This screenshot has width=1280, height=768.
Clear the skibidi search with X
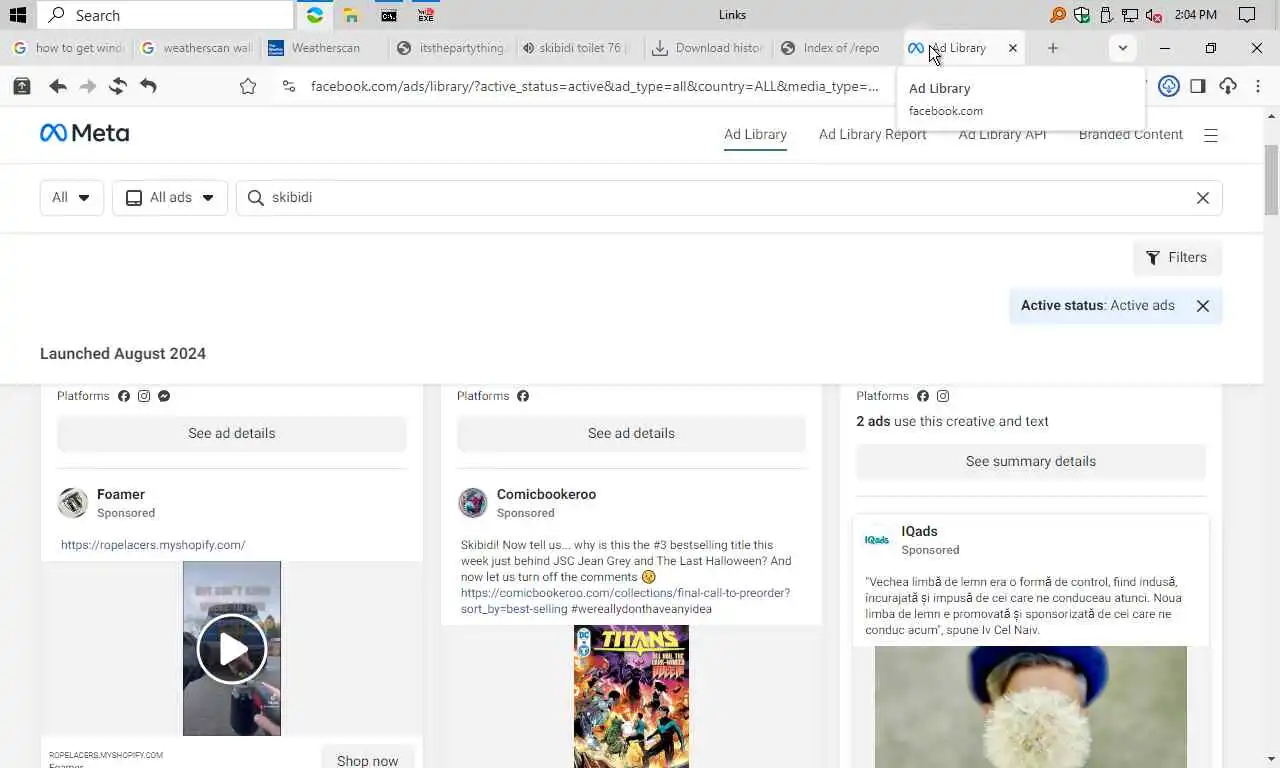coord(1203,198)
